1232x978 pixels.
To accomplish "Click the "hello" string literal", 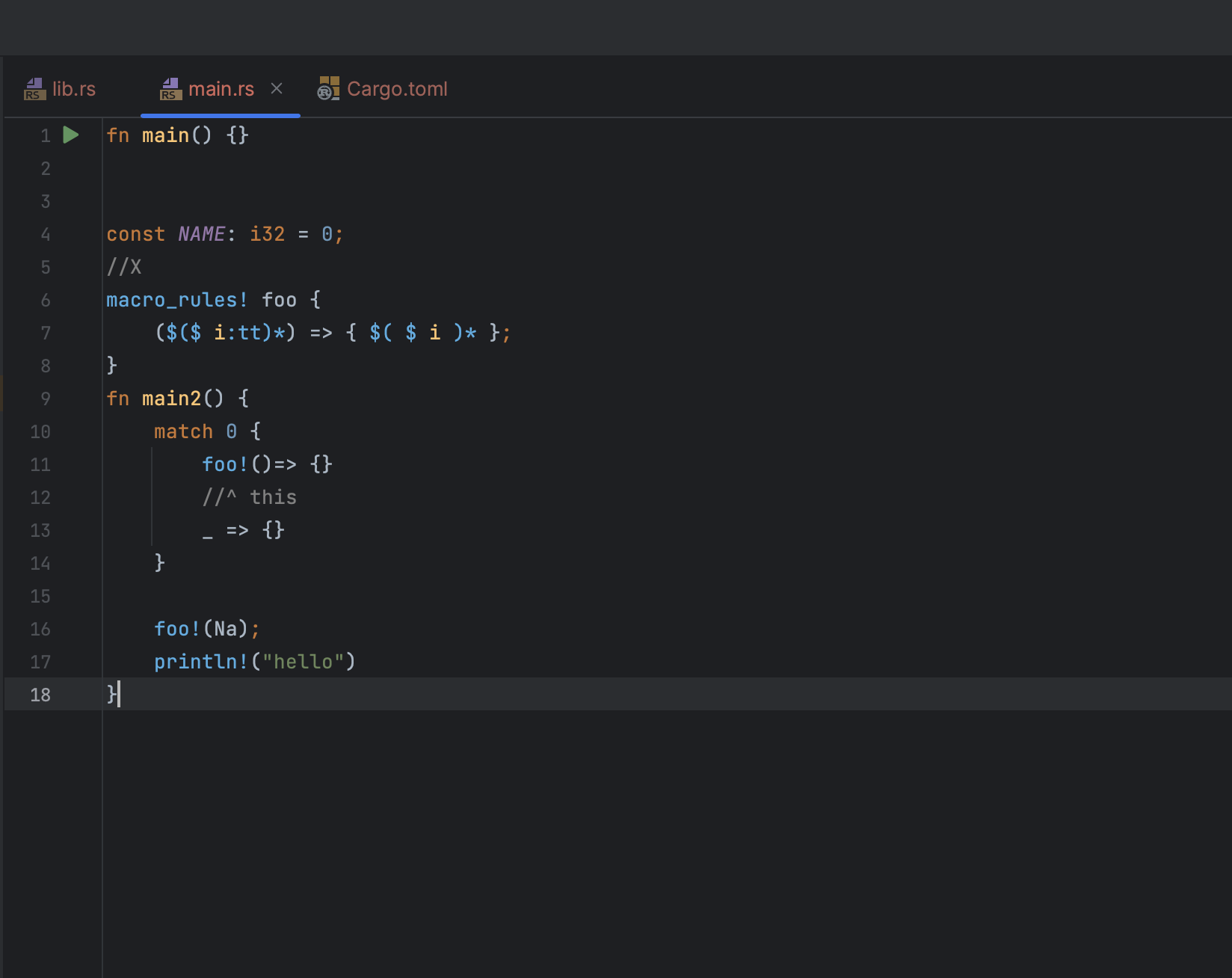I will coord(307,662).
